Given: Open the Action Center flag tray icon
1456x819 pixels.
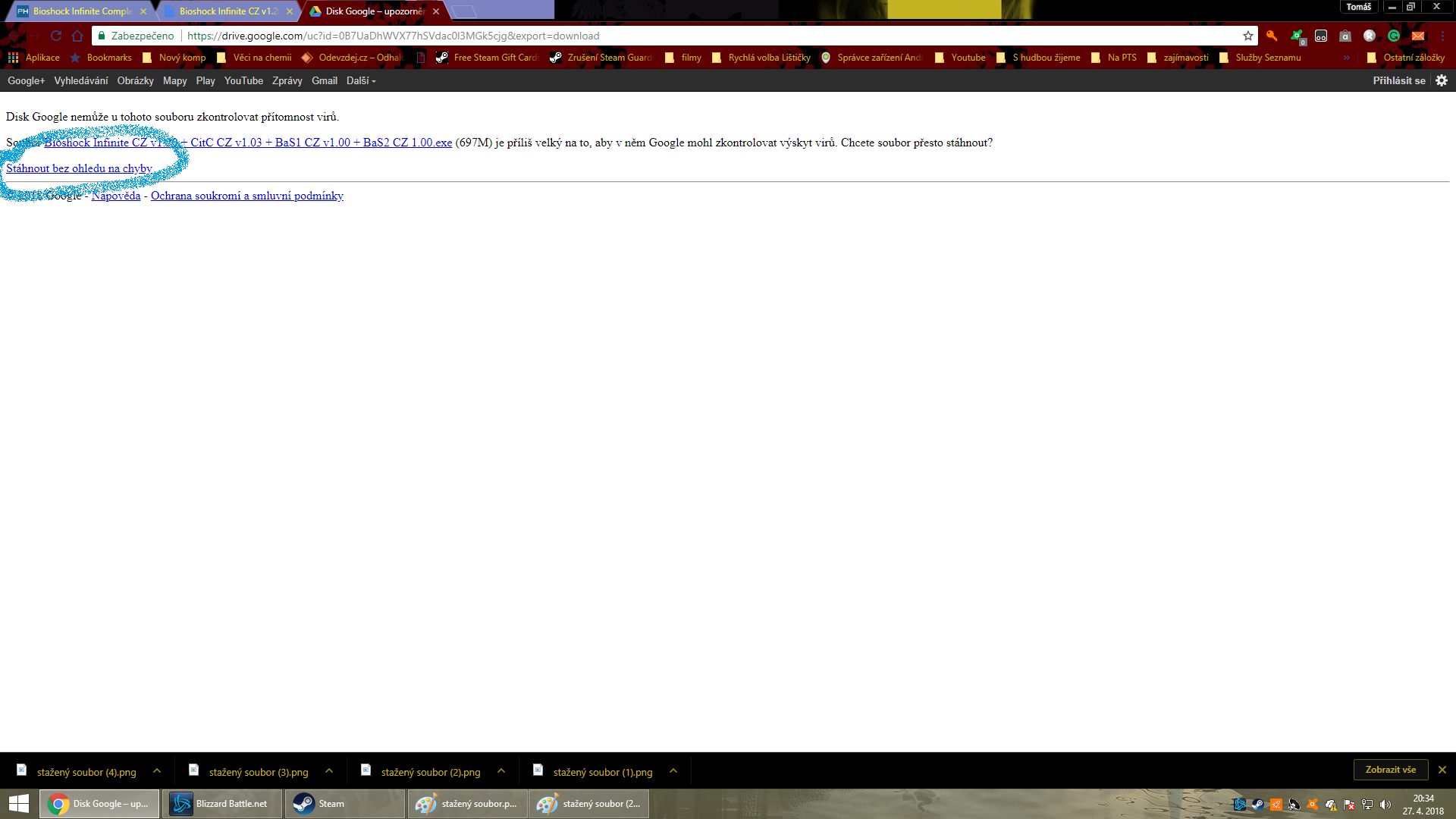Looking at the screenshot, I should [x=1349, y=805].
